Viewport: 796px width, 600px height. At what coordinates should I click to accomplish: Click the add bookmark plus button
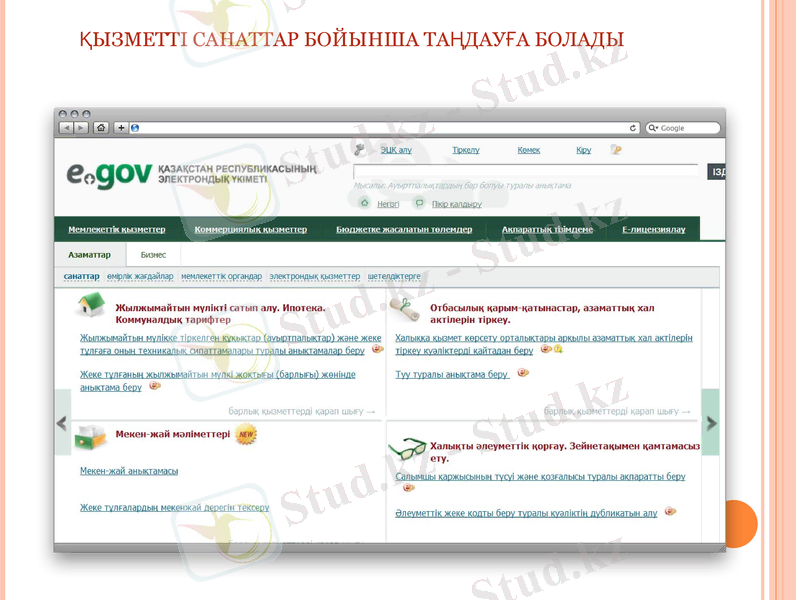pyautogui.click(x=121, y=128)
